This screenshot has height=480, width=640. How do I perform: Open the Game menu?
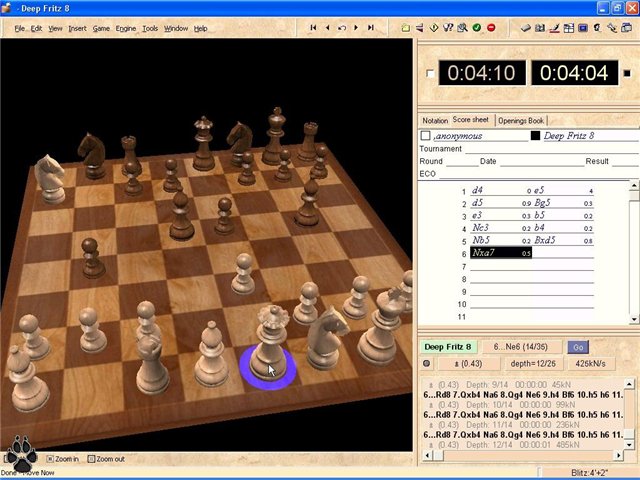101,28
